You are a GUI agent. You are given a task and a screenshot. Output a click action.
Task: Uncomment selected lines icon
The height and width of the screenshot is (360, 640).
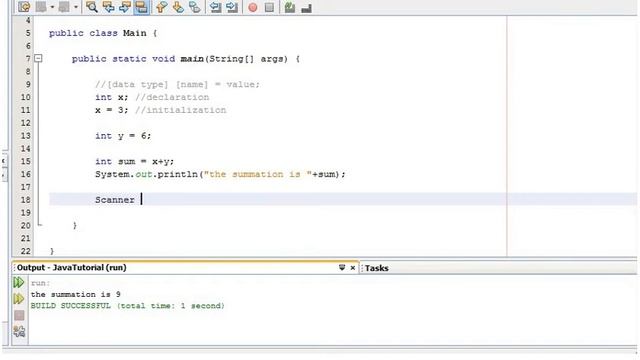coord(307,7)
